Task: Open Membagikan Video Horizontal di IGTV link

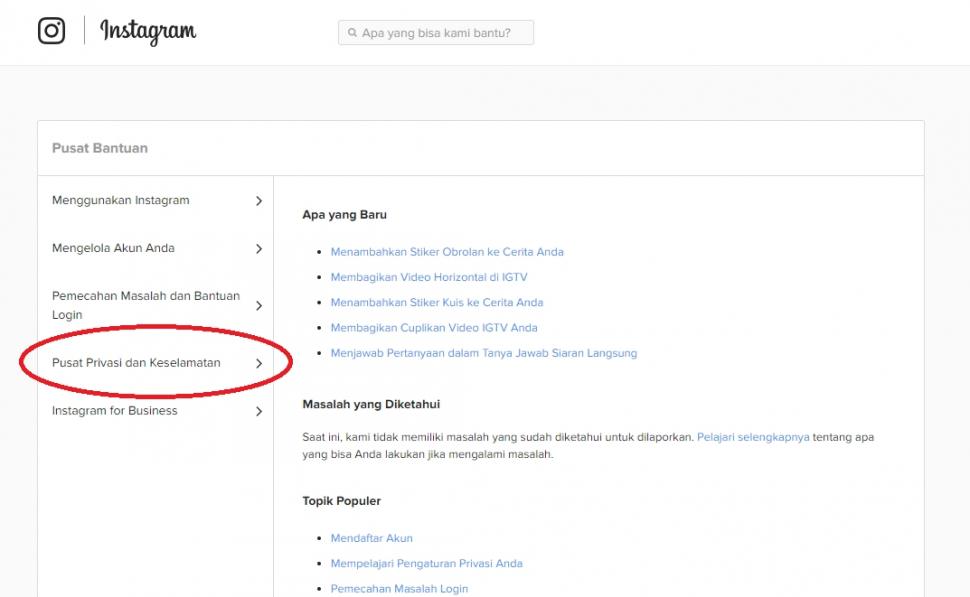Action: coord(429,277)
